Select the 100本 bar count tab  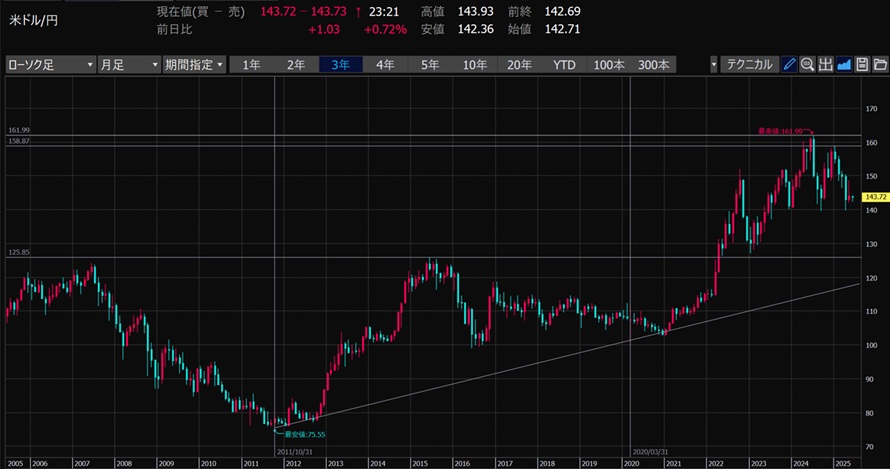coord(608,65)
